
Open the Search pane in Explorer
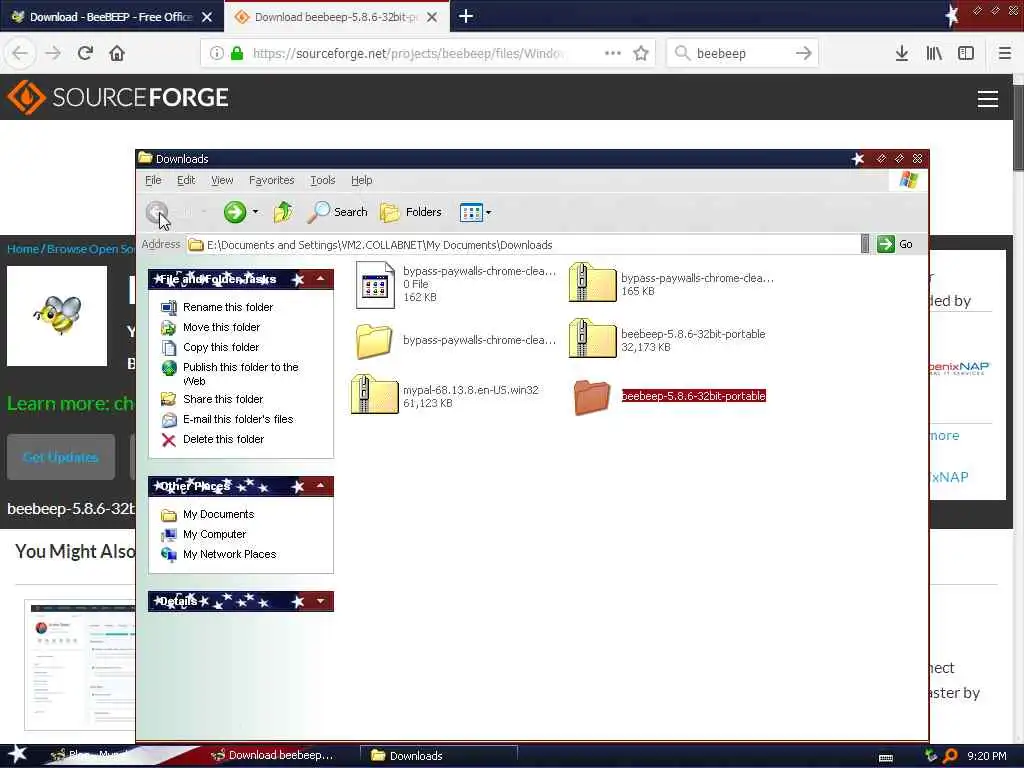tap(337, 212)
